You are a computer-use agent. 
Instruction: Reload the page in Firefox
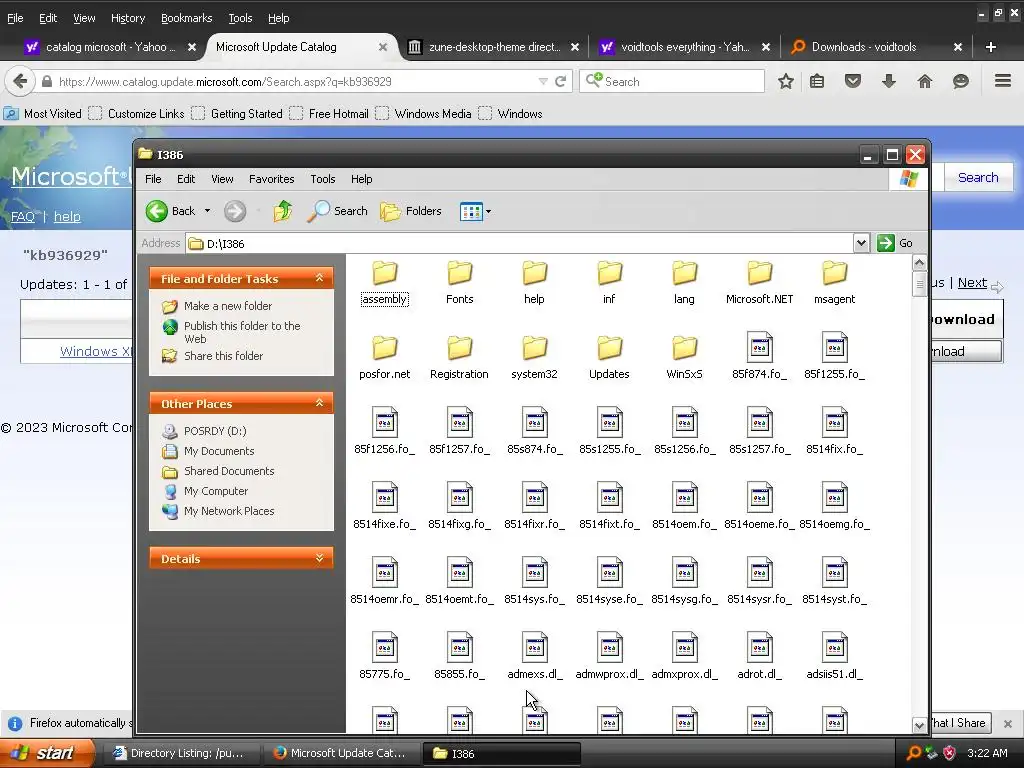[x=560, y=82]
